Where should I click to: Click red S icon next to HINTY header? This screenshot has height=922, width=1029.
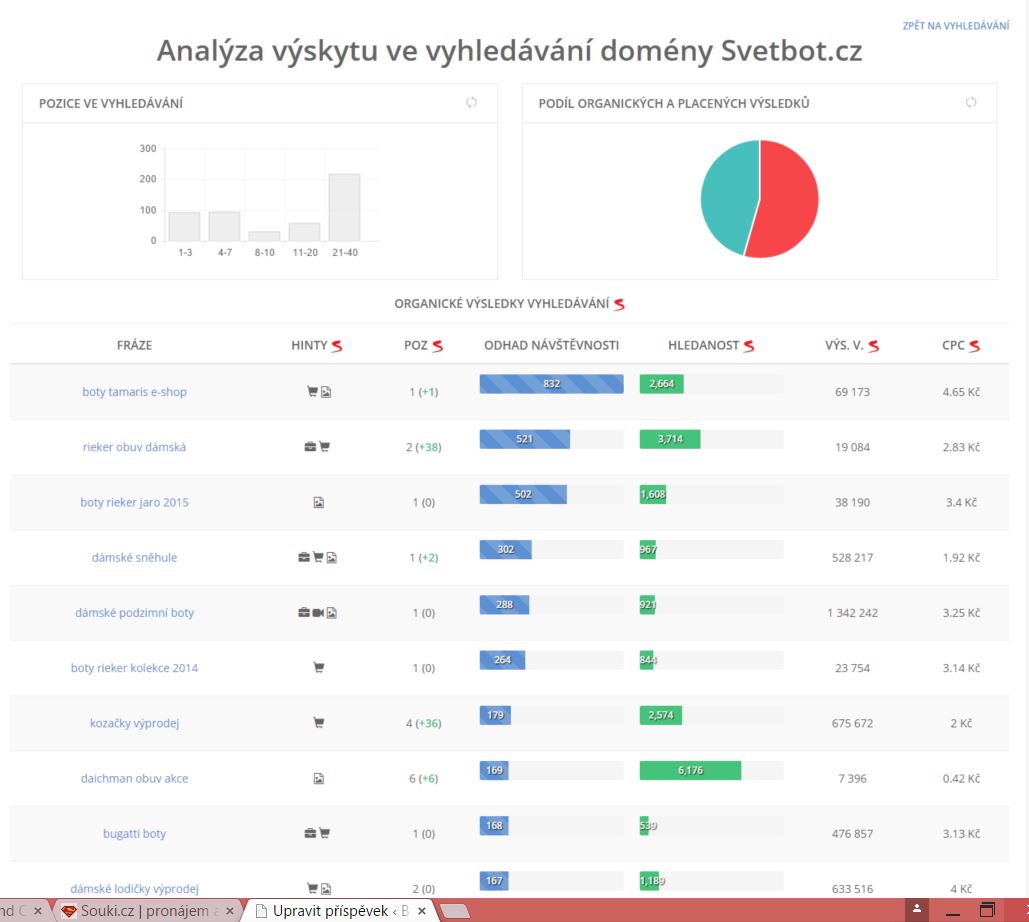pyautogui.click(x=337, y=346)
